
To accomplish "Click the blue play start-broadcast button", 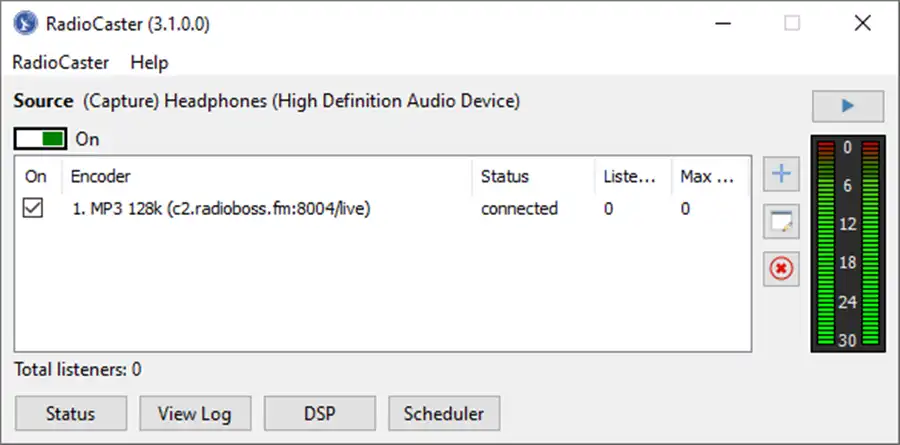I will click(847, 106).
